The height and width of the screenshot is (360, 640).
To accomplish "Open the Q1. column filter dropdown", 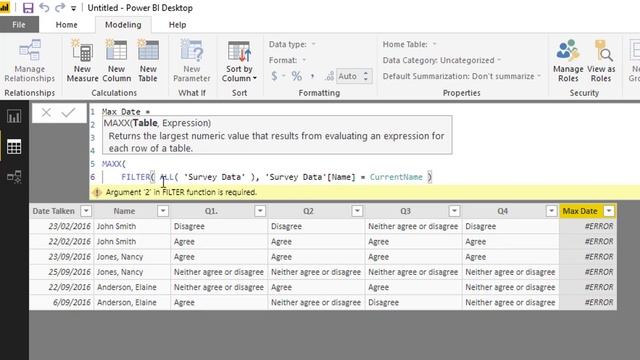I will click(260, 211).
